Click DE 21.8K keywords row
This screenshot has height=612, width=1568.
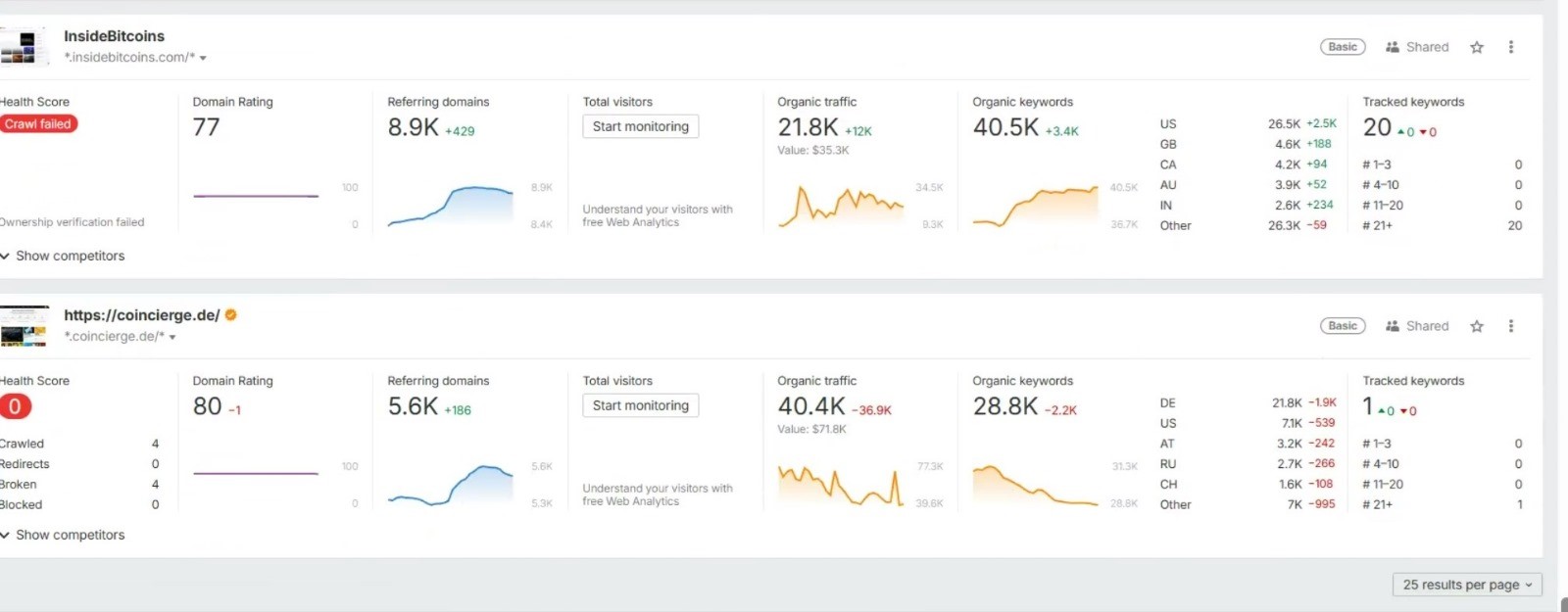[x=1248, y=403]
